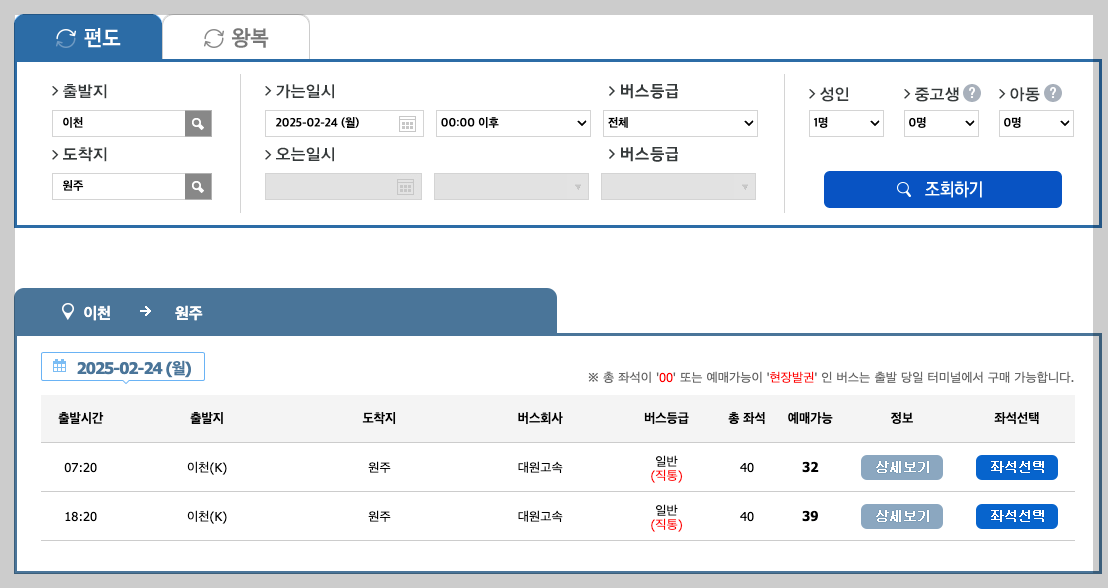
Task: Click 좌석선택 for the 18:20 bus
Action: [x=1016, y=516]
